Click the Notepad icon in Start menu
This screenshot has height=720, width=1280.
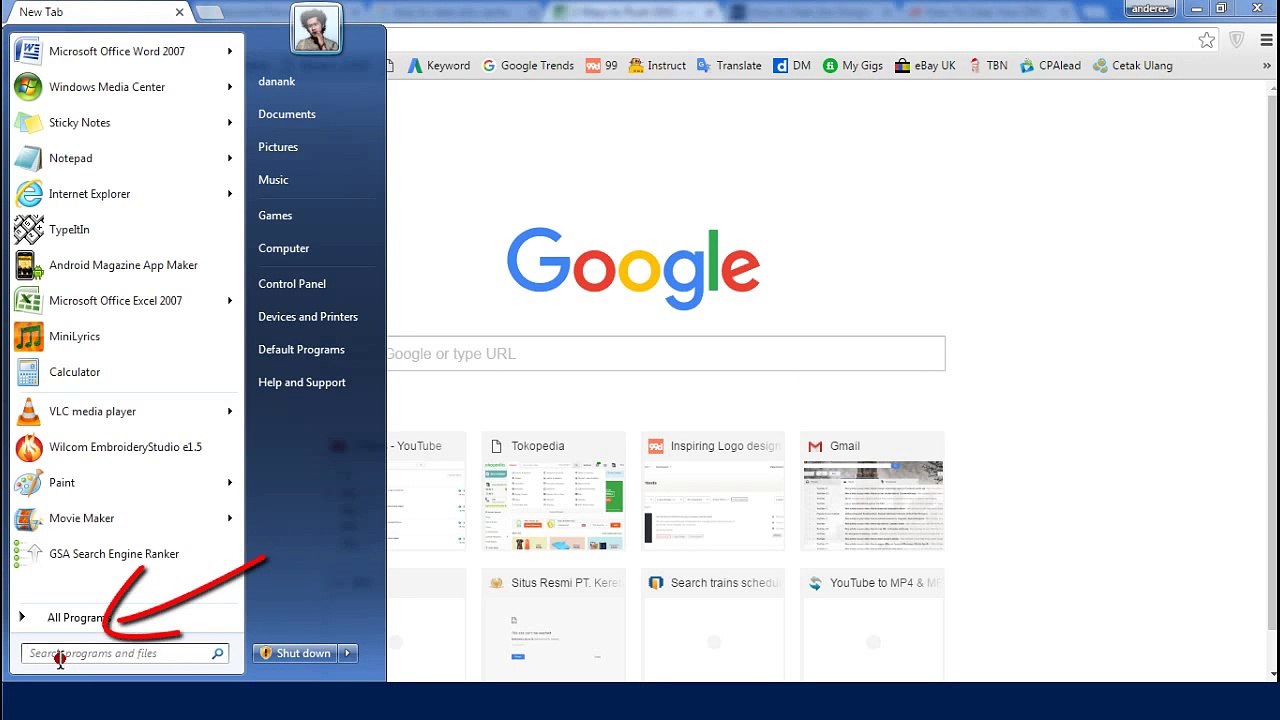coord(28,158)
